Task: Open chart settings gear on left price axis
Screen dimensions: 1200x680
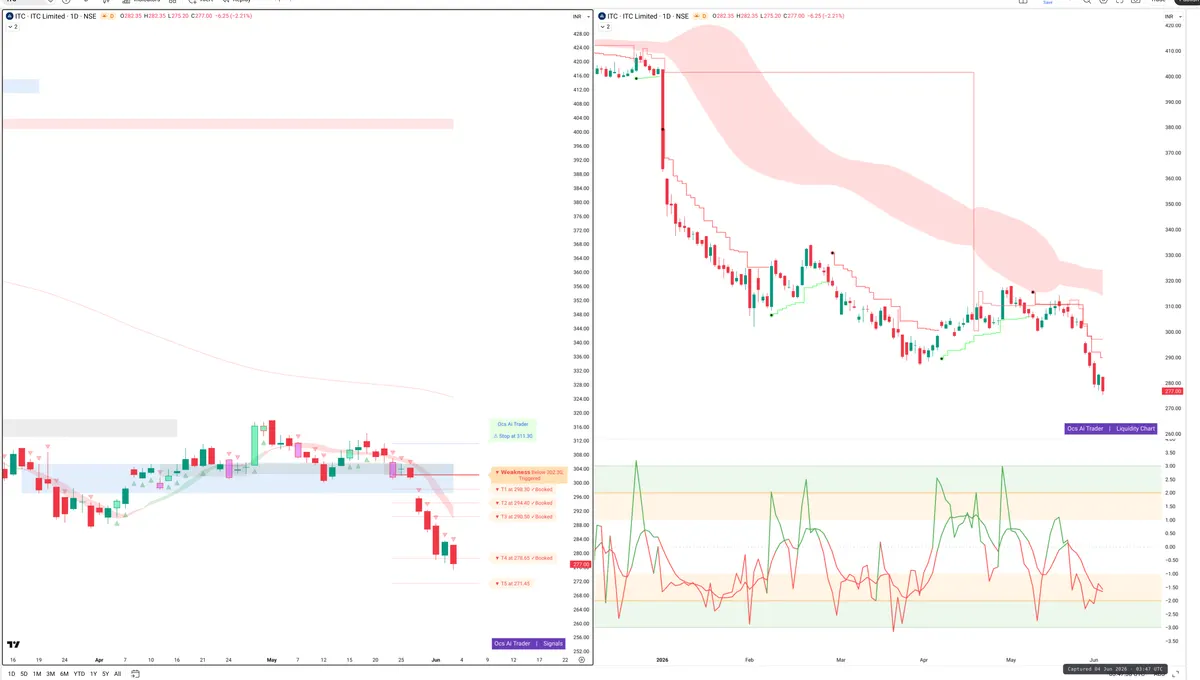Action: (581, 660)
